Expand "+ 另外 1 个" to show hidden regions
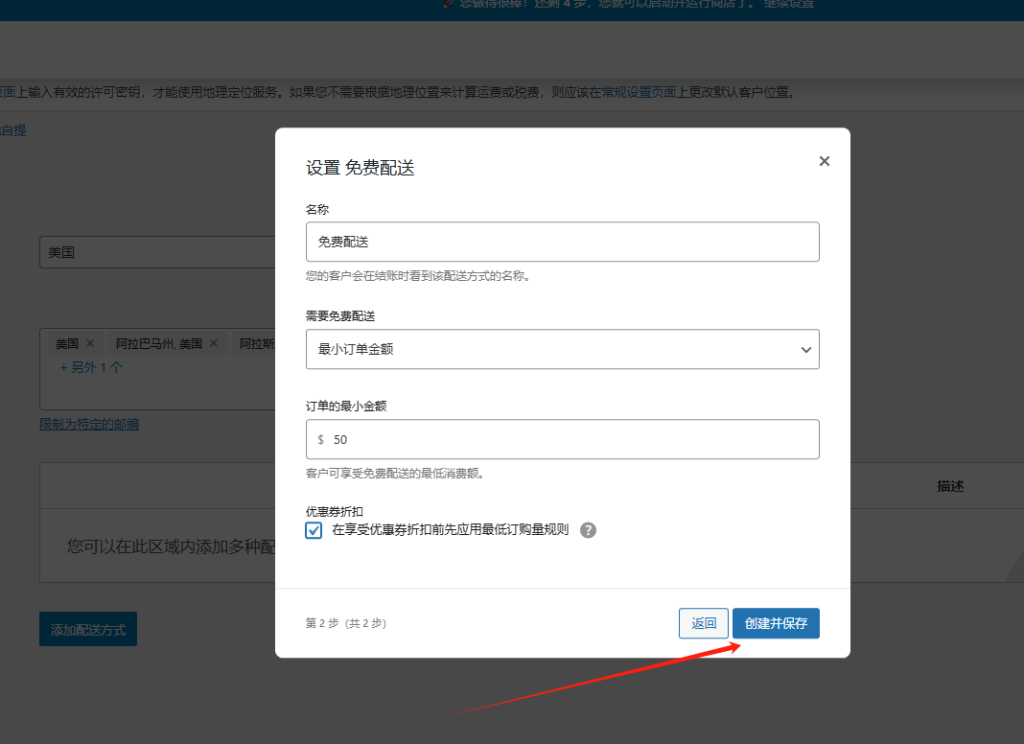The width and height of the screenshot is (1024, 744). click(90, 367)
